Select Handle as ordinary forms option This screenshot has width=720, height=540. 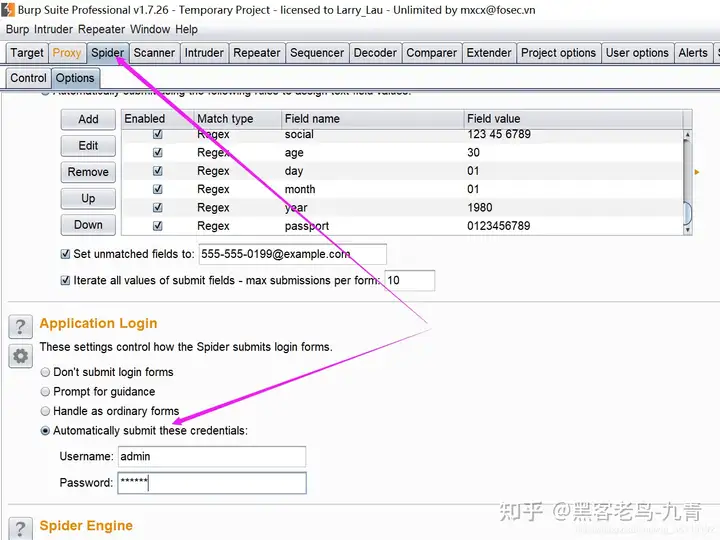[x=45, y=411]
